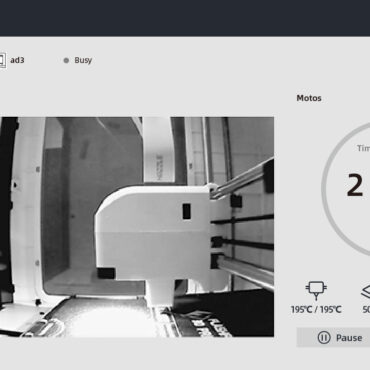This screenshot has height=370, width=370.
Task: Click the large remaining time number 2
Action: click(x=355, y=185)
